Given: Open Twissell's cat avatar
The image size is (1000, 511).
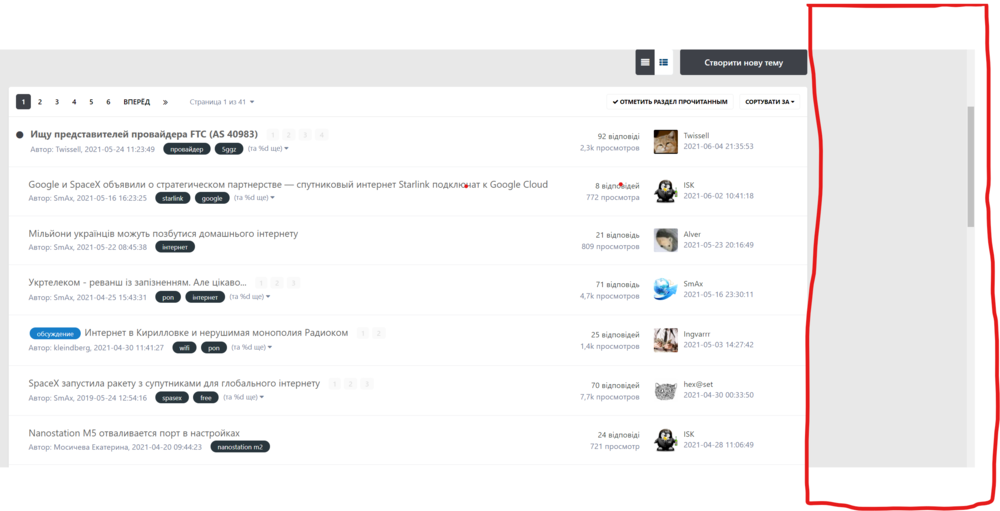Looking at the screenshot, I should (x=665, y=141).
